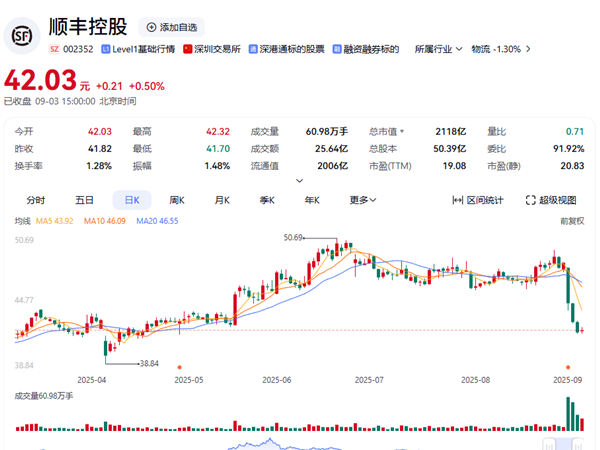Expand the 所属行业 dropdown
The image size is (600, 450).
point(439,49)
